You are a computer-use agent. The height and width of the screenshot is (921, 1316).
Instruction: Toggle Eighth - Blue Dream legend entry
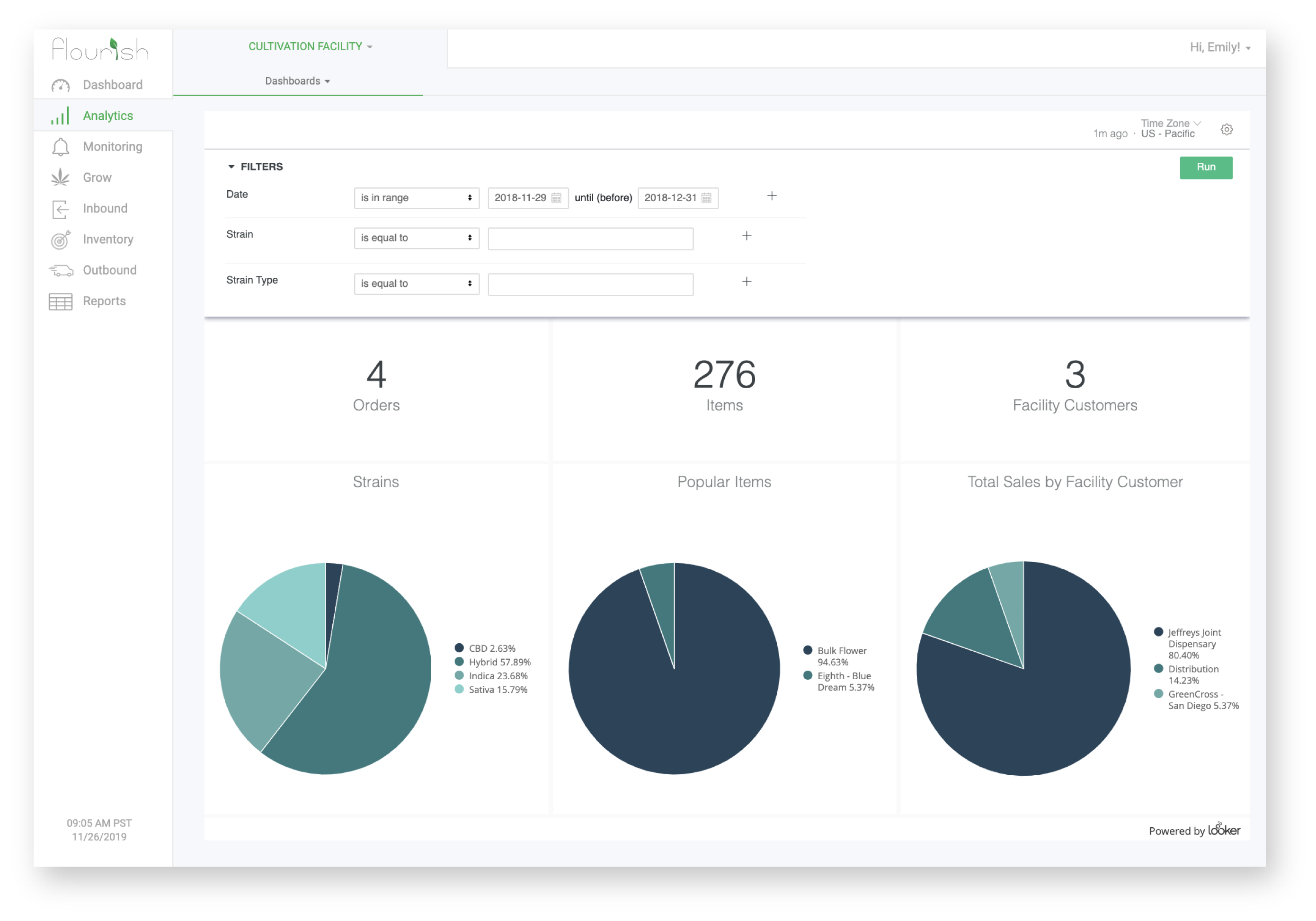pos(839,681)
